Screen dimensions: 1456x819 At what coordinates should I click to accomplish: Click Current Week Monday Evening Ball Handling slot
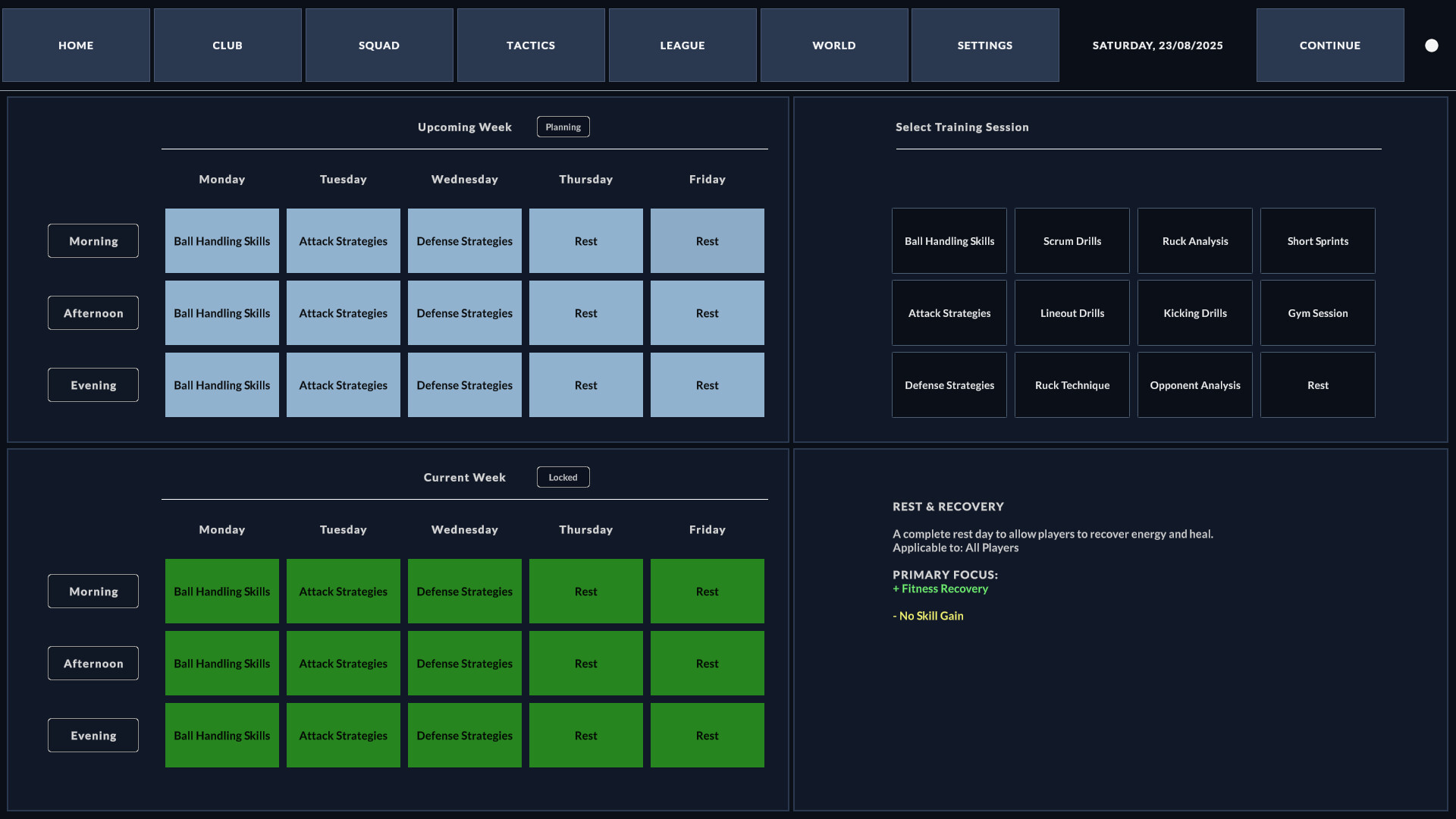222,736
